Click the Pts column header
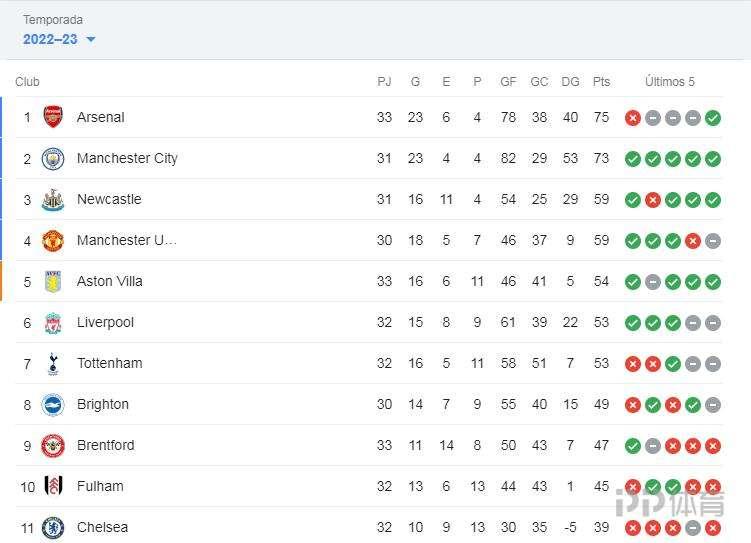The height and width of the screenshot is (543, 751). (601, 82)
